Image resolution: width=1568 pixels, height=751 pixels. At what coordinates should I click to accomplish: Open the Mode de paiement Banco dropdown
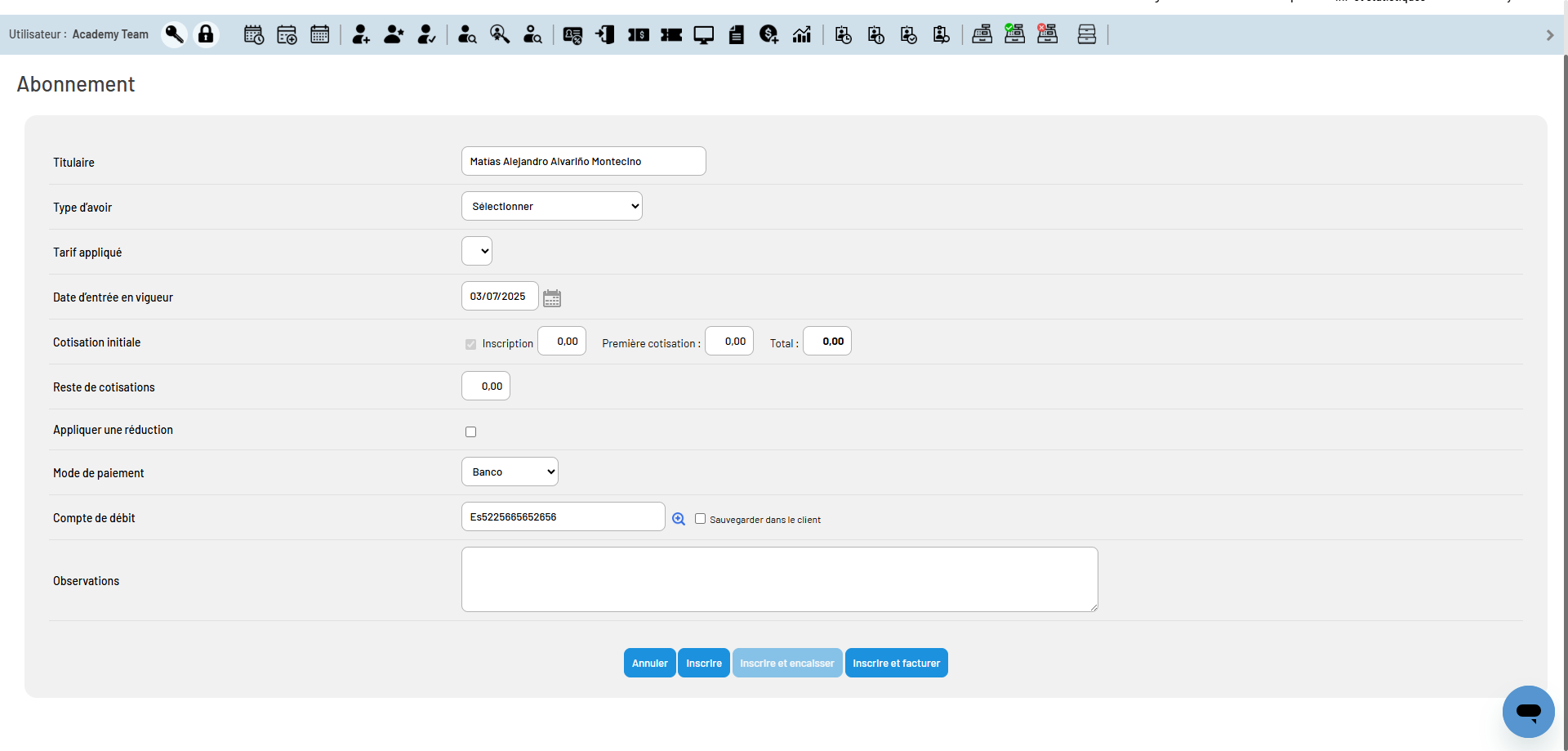click(510, 472)
